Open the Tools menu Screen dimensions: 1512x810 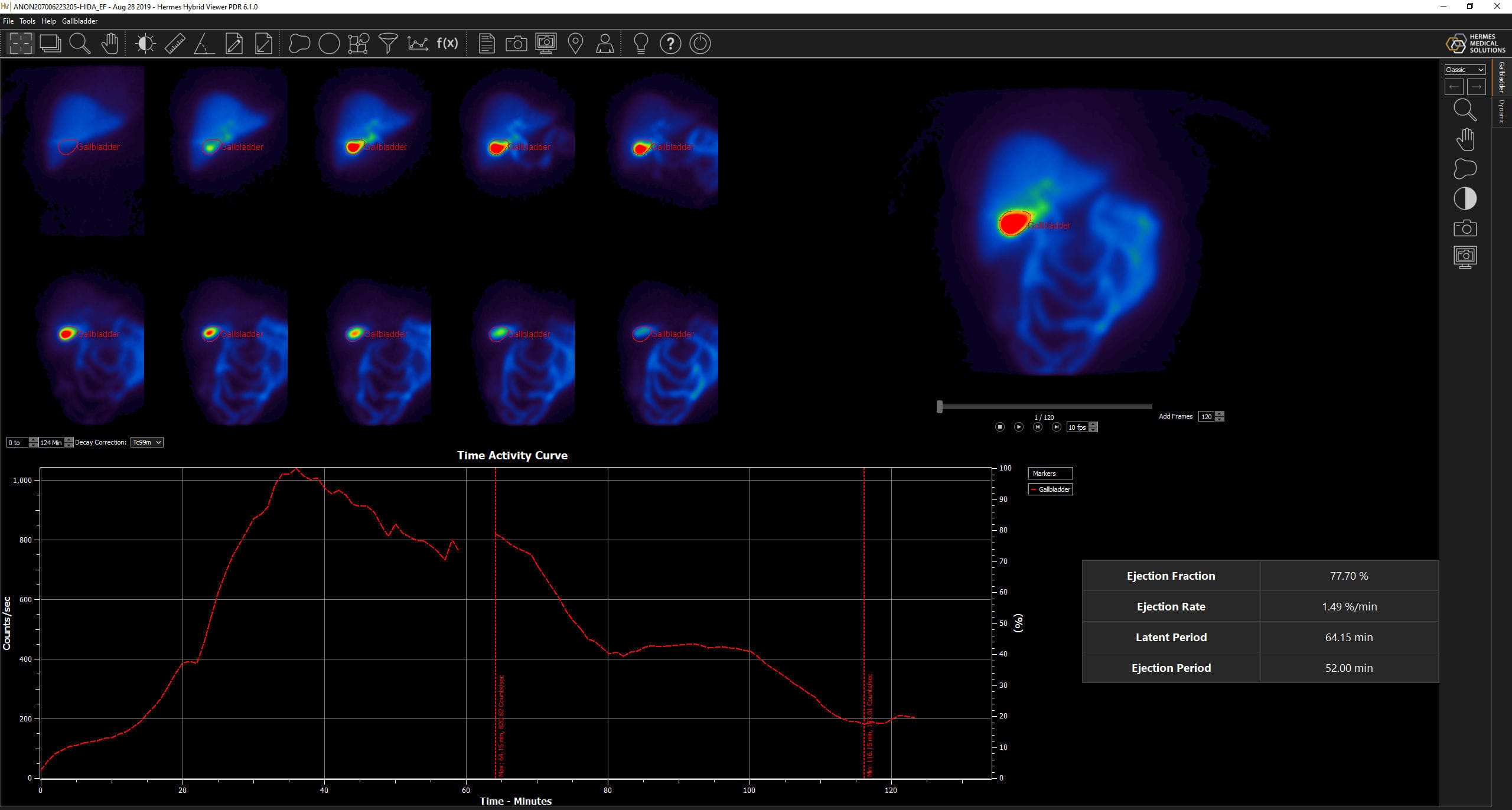(27, 21)
